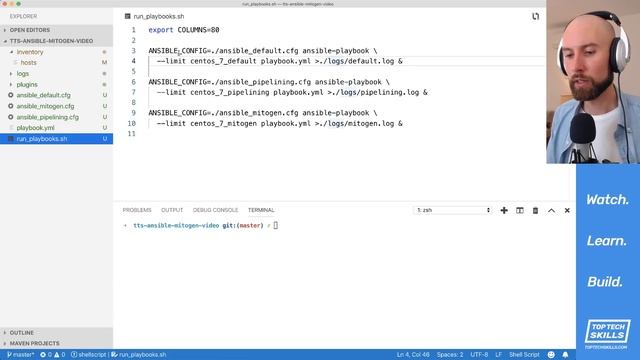
Task: Open ansible_pipelining.cfg in explorer
Action: pyautogui.click(x=56, y=117)
